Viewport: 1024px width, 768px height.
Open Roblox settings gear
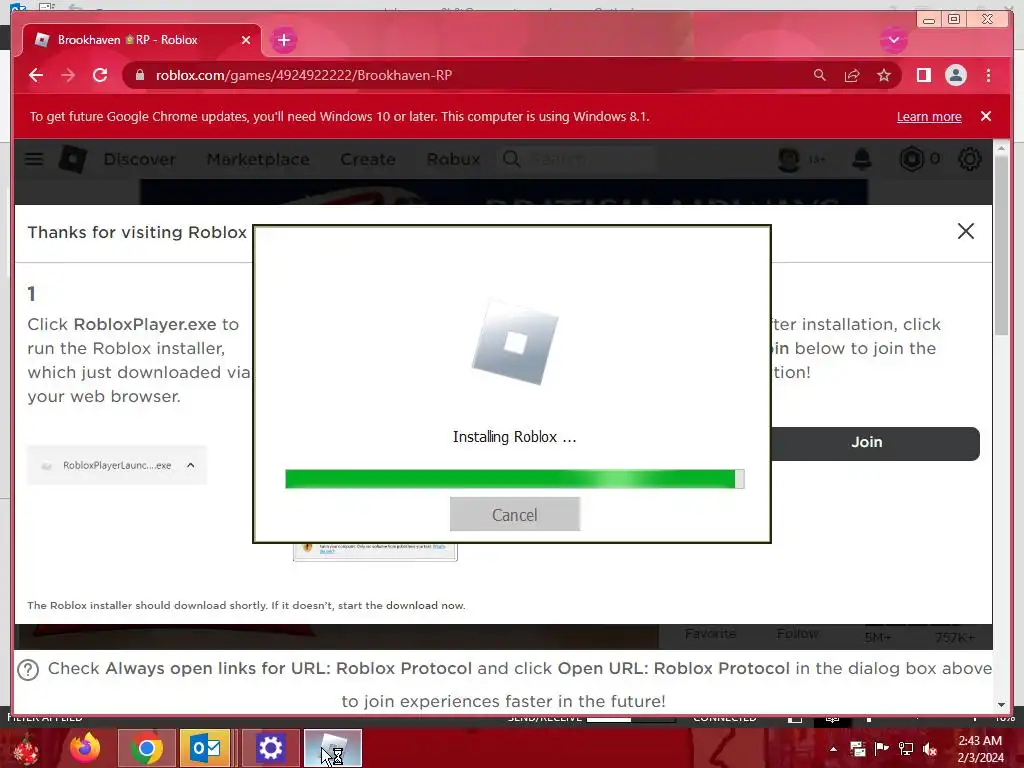coord(969,159)
